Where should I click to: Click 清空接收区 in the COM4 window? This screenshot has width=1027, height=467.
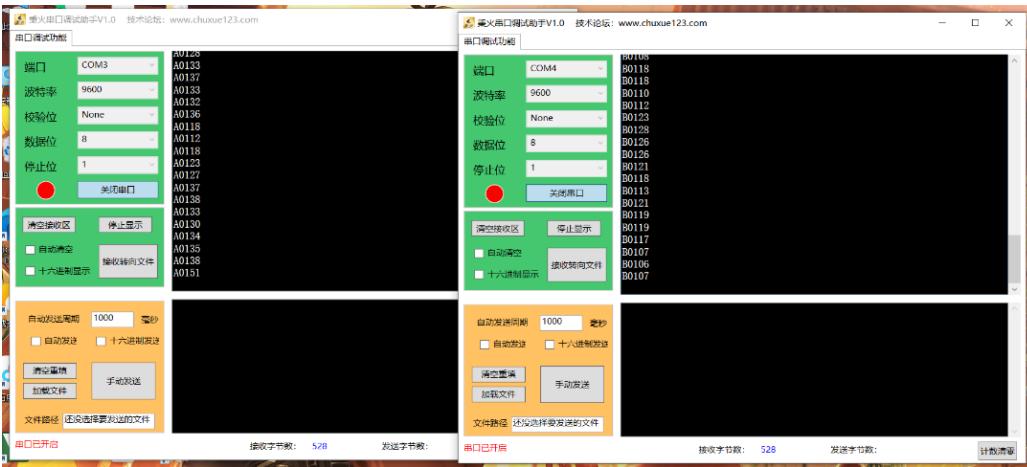(497, 229)
